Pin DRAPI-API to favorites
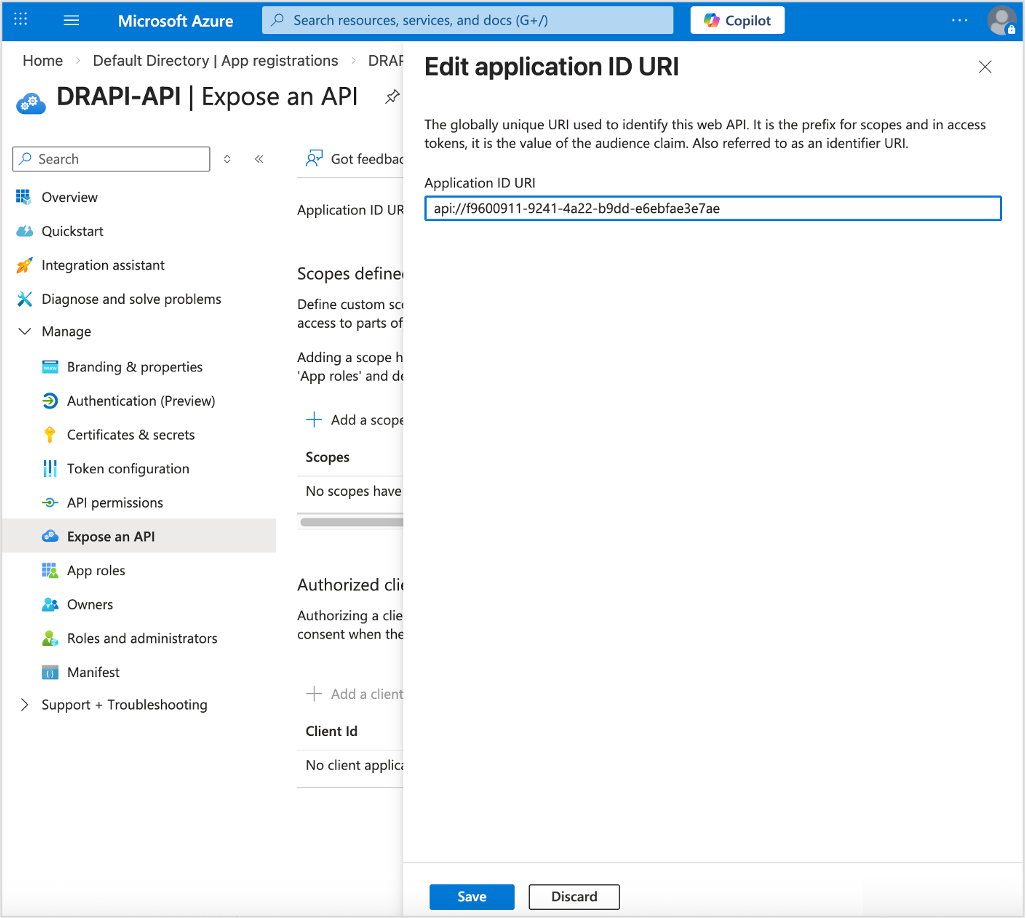The width and height of the screenshot is (1026, 918). [392, 96]
